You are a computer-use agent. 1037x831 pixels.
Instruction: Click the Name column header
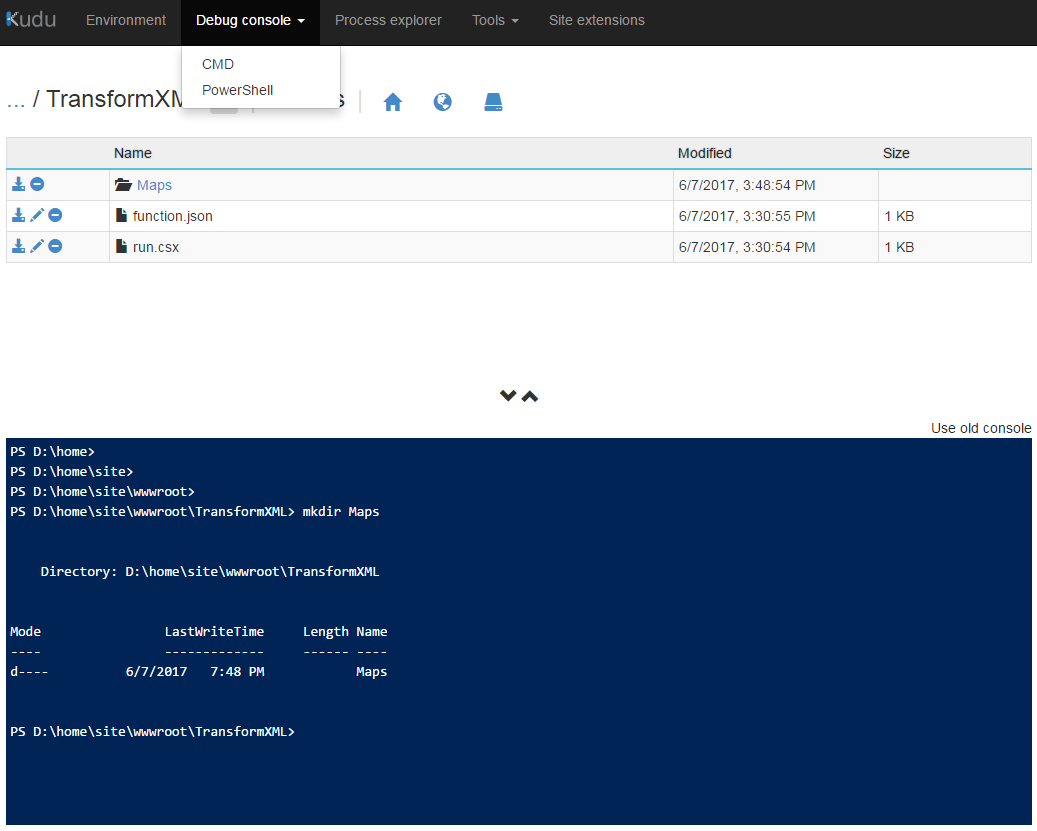[x=133, y=153]
